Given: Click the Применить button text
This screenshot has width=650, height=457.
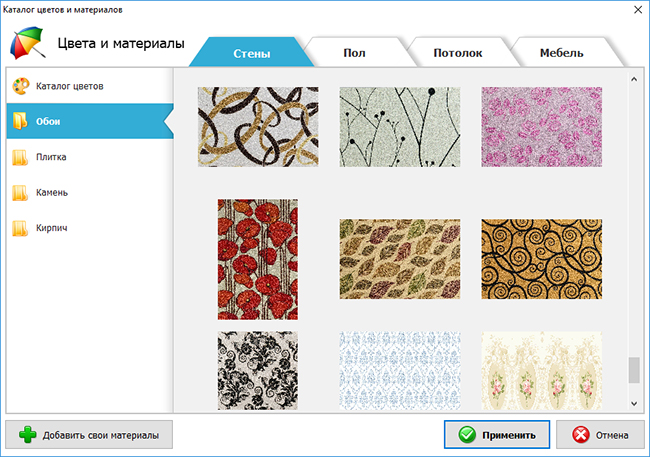Looking at the screenshot, I should point(509,435).
